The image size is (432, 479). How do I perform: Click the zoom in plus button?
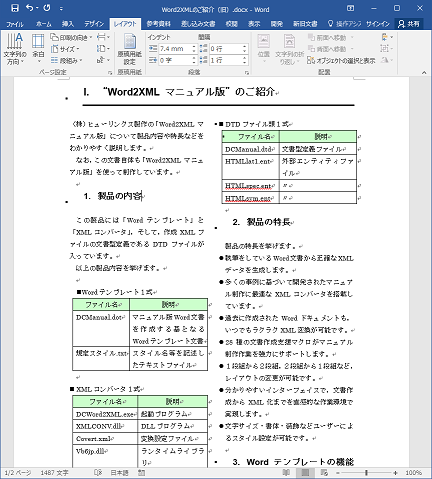395,473
